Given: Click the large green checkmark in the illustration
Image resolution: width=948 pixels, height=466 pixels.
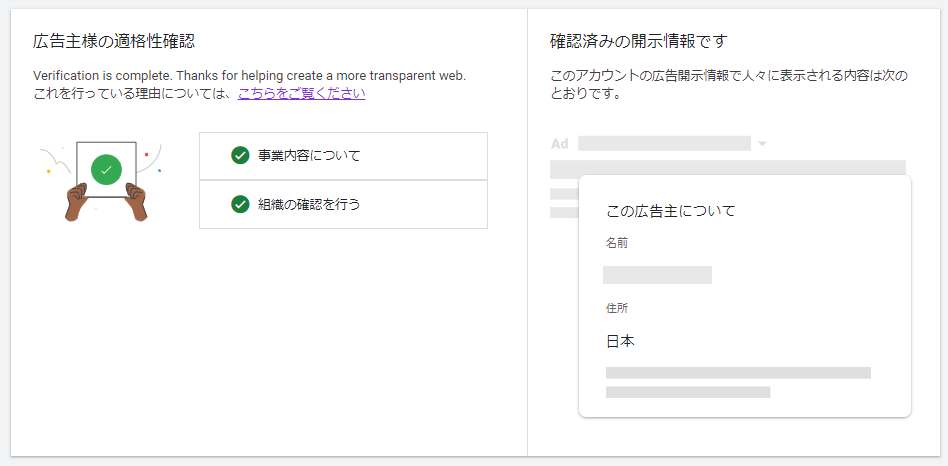Looking at the screenshot, I should 106,170.
